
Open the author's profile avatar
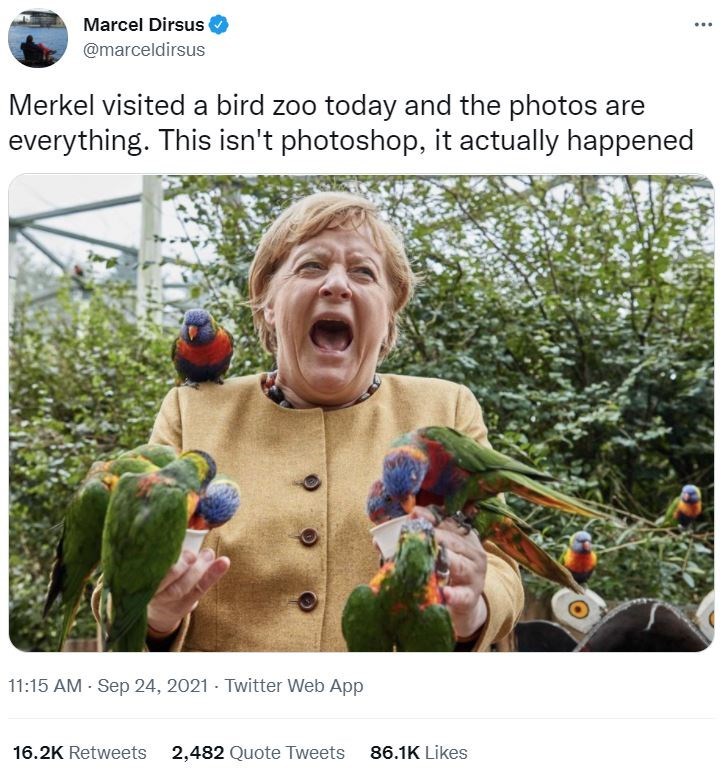click(x=38, y=37)
